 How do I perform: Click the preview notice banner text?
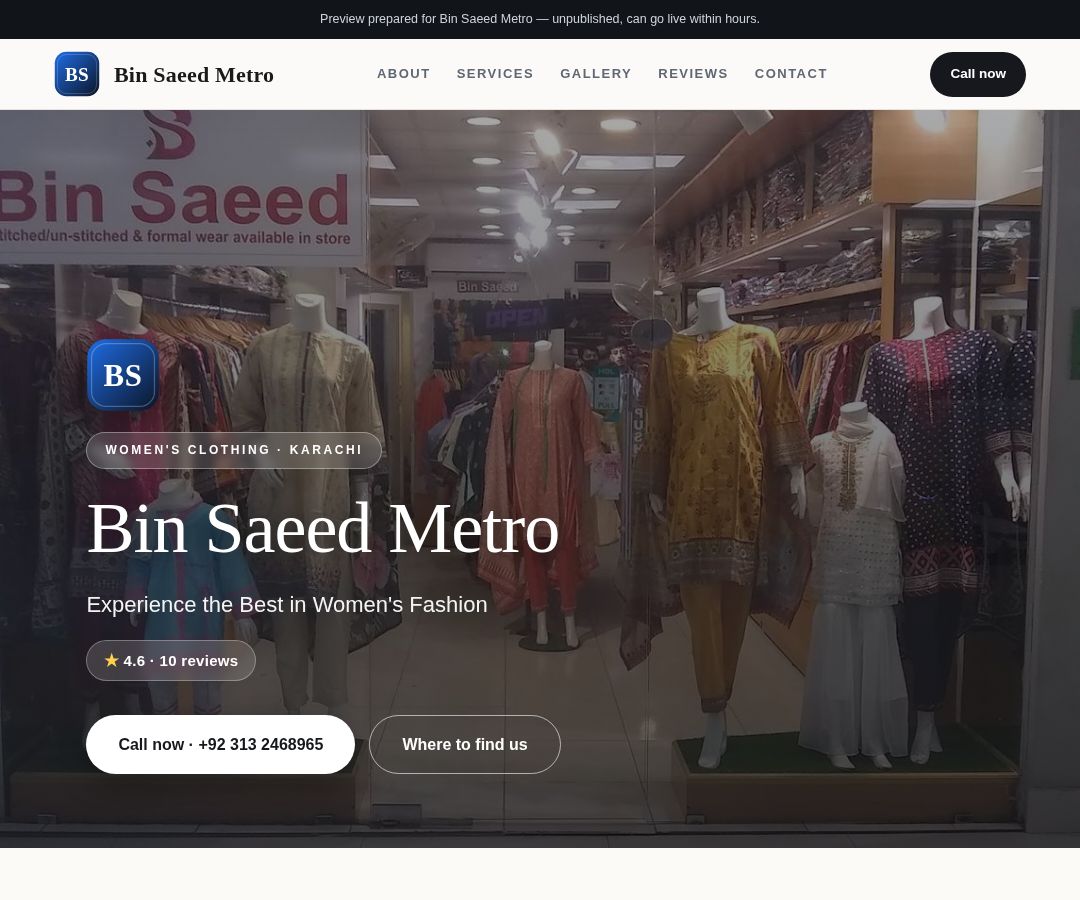click(x=540, y=19)
